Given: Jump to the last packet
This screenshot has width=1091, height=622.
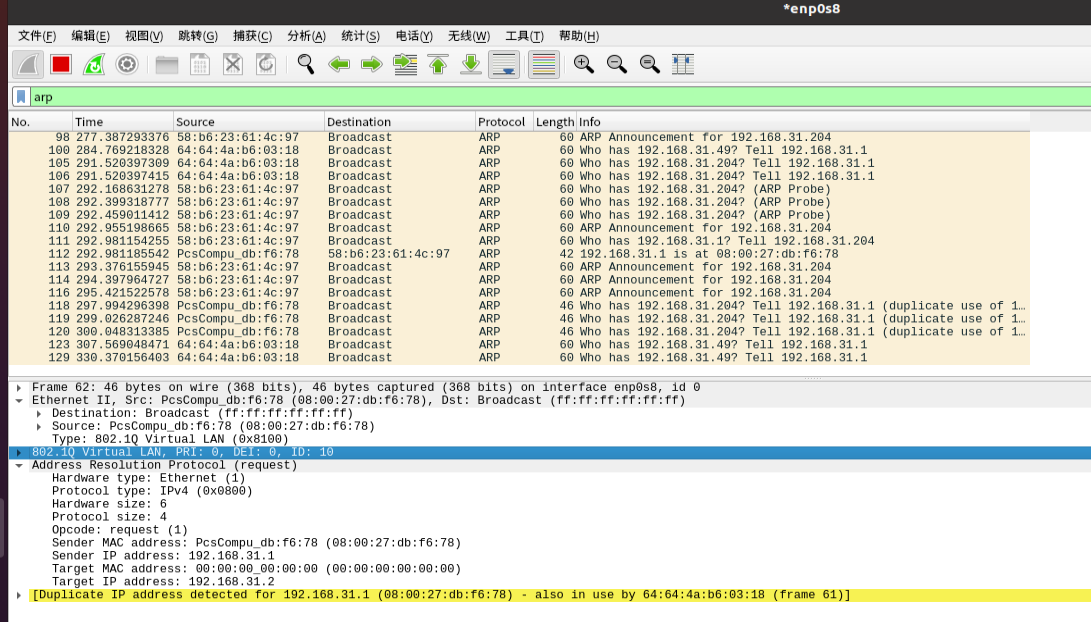Looking at the screenshot, I should 471,65.
